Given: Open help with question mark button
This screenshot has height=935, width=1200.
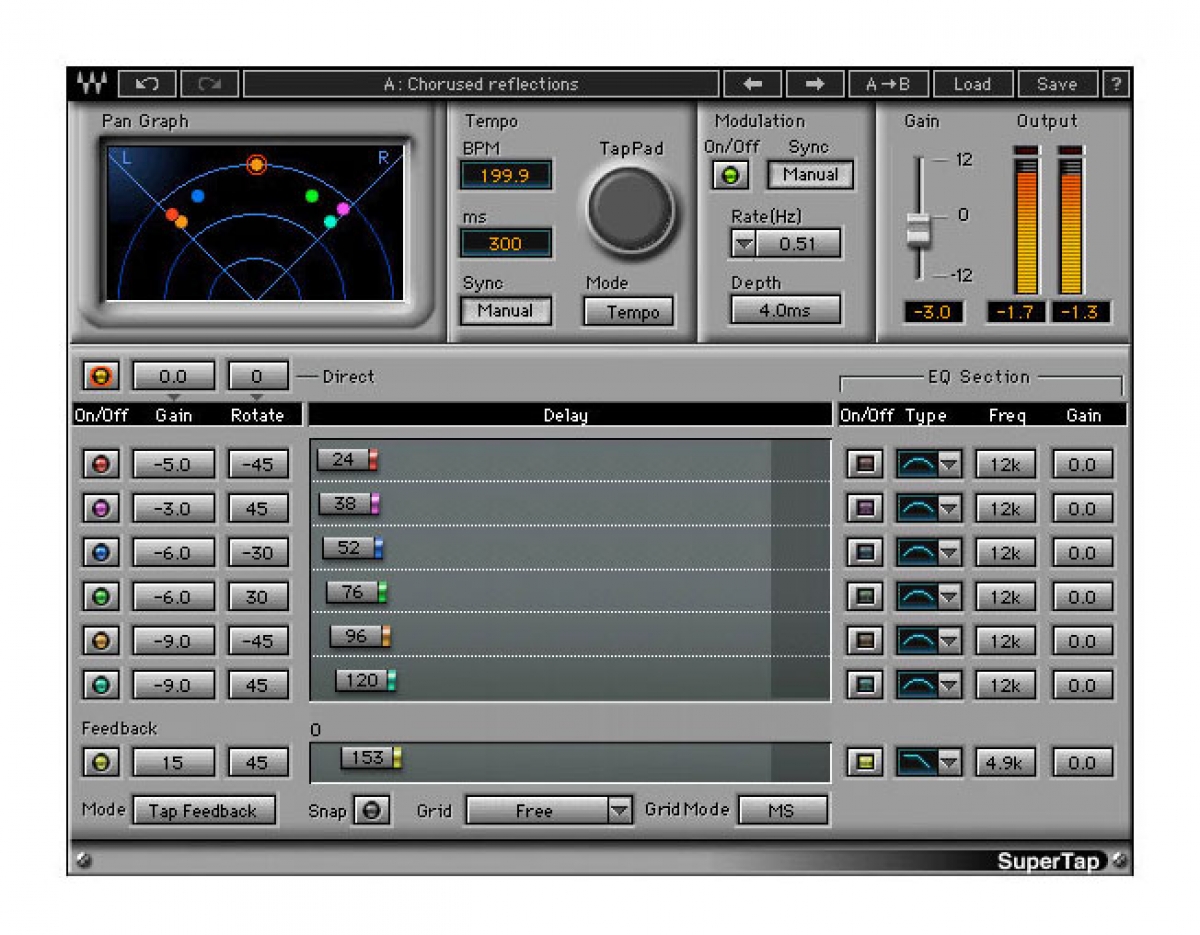Looking at the screenshot, I should (1115, 84).
